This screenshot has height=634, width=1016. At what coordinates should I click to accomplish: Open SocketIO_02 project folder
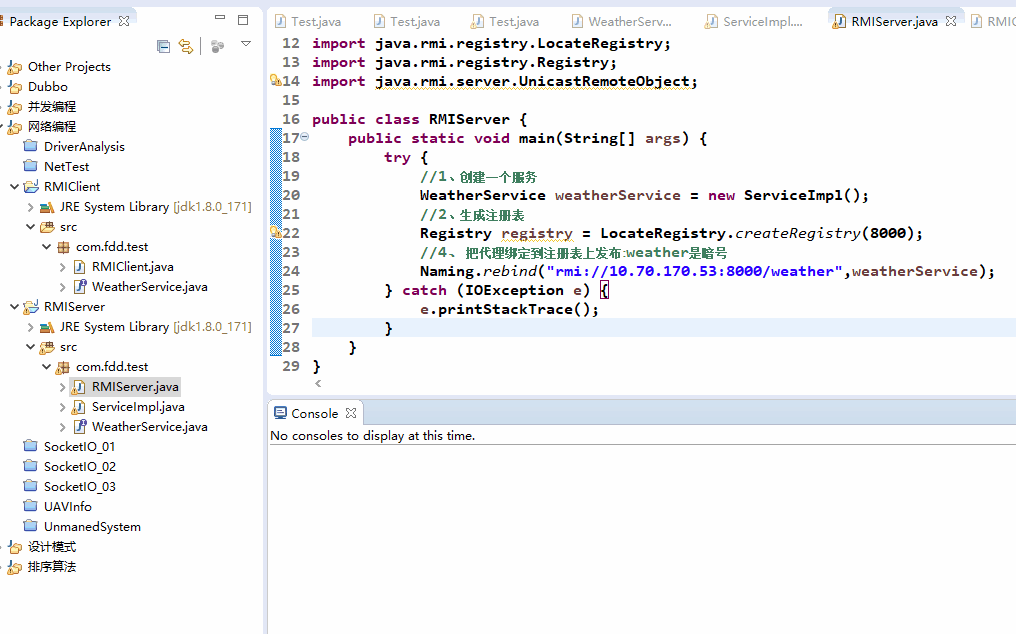point(79,467)
